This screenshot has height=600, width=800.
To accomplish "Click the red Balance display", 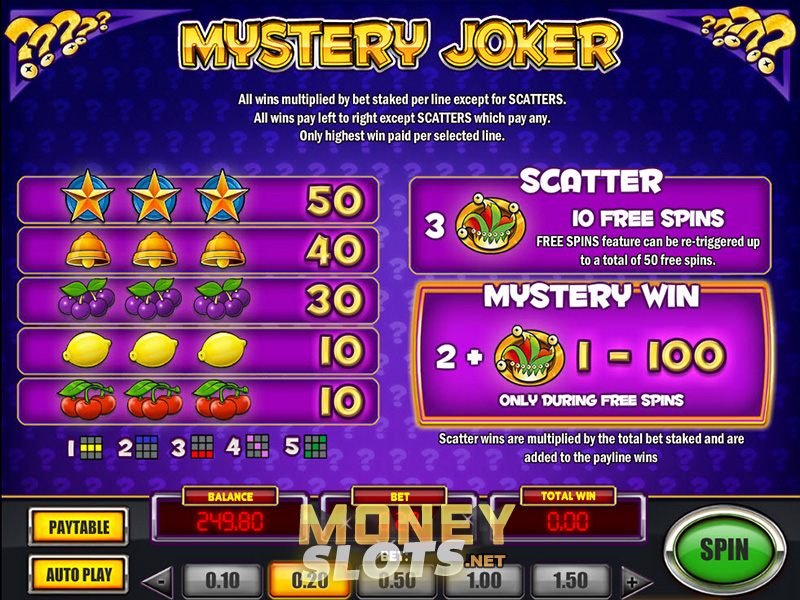I will 230,521.
